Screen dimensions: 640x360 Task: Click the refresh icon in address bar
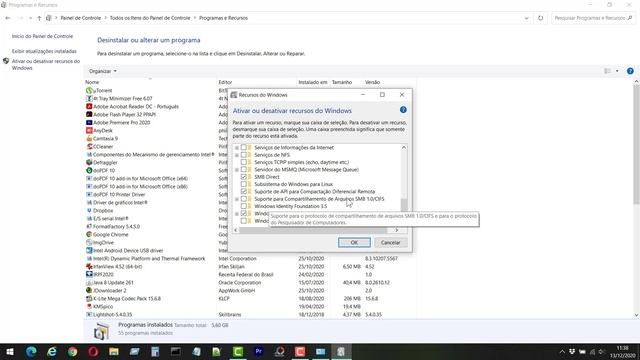[x=540, y=18]
